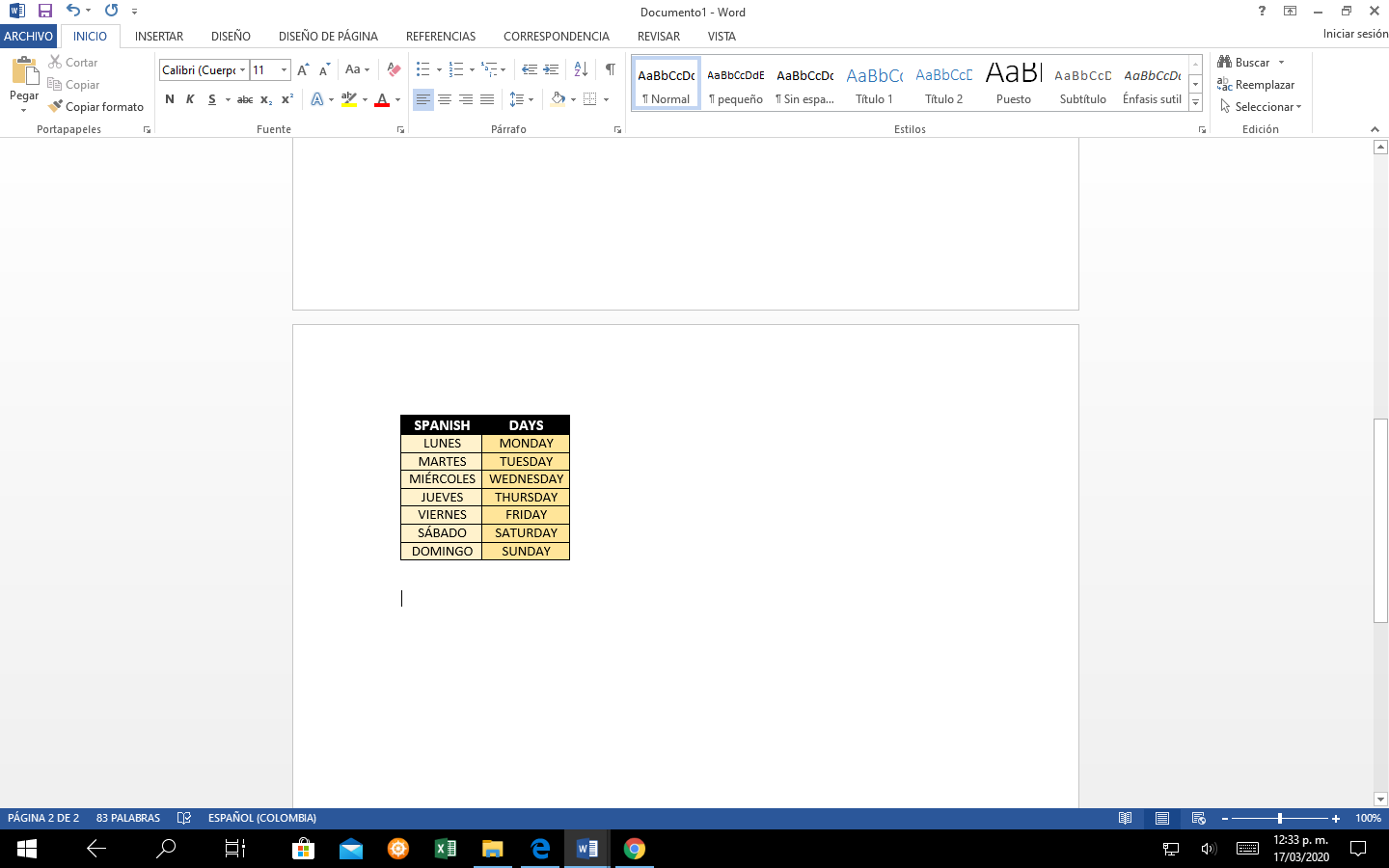1389x868 pixels.
Task: Align text right
Action: (466, 99)
